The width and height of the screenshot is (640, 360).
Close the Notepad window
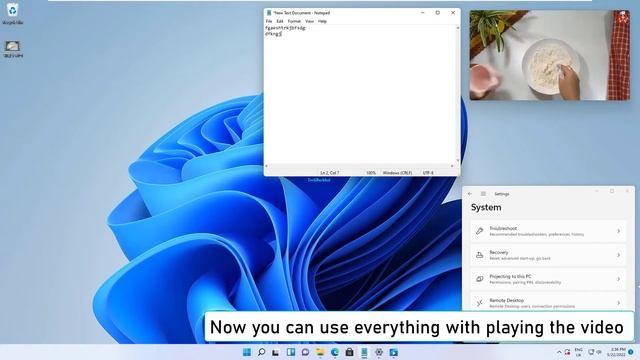pos(453,13)
